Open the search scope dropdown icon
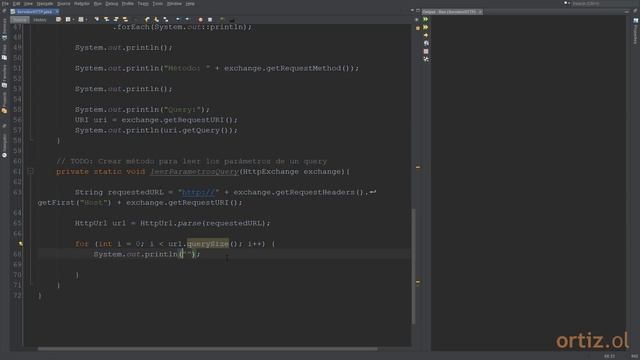Image resolution: width=640 pixels, height=360 pixels. tap(567, 3)
